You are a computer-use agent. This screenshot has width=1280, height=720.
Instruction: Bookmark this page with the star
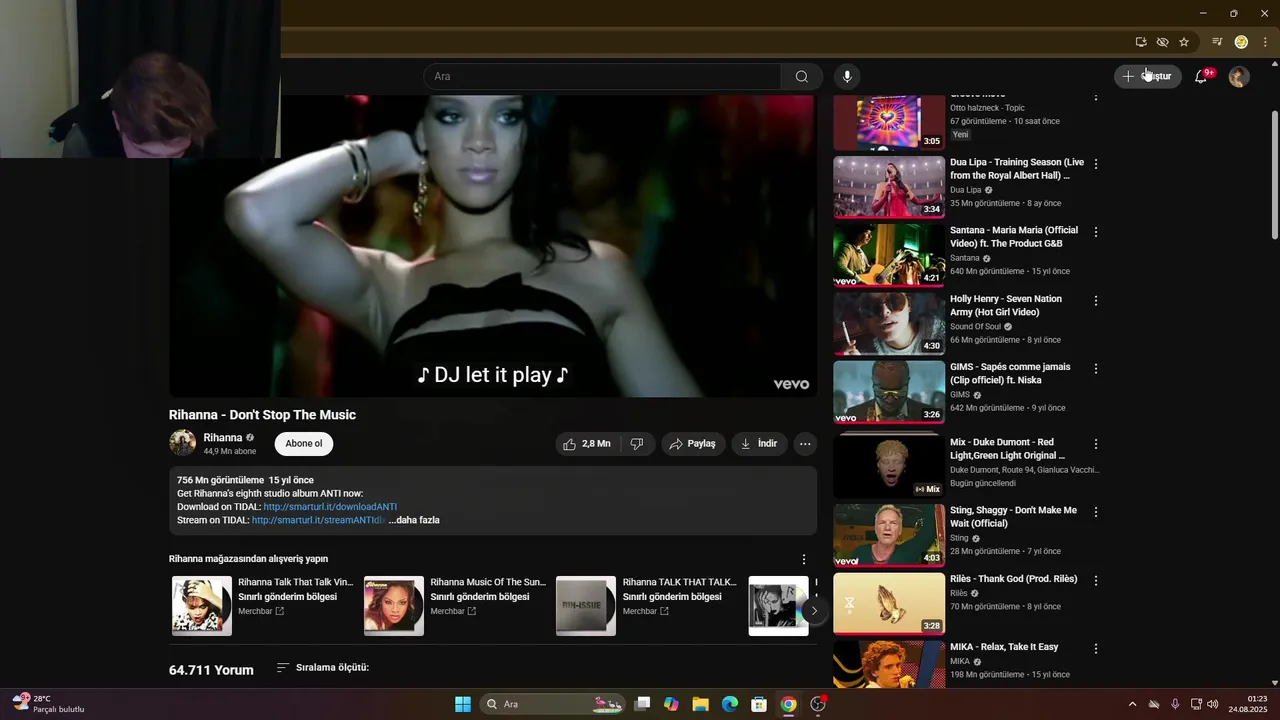(1184, 42)
